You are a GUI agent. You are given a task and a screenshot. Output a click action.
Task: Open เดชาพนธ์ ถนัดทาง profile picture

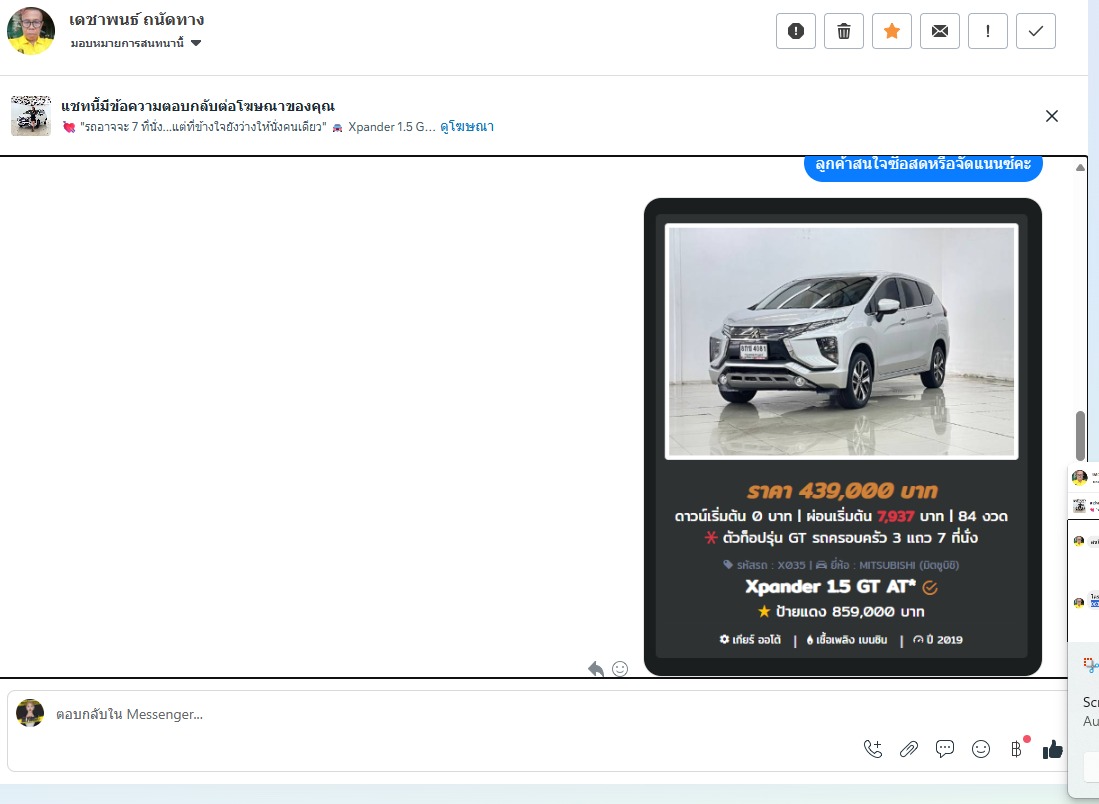pyautogui.click(x=31, y=31)
